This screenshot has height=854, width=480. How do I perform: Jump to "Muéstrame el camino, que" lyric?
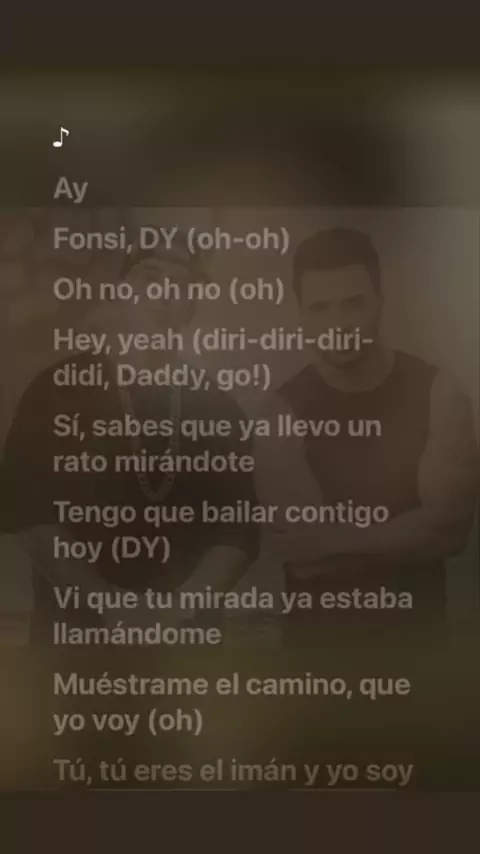pyautogui.click(x=232, y=685)
